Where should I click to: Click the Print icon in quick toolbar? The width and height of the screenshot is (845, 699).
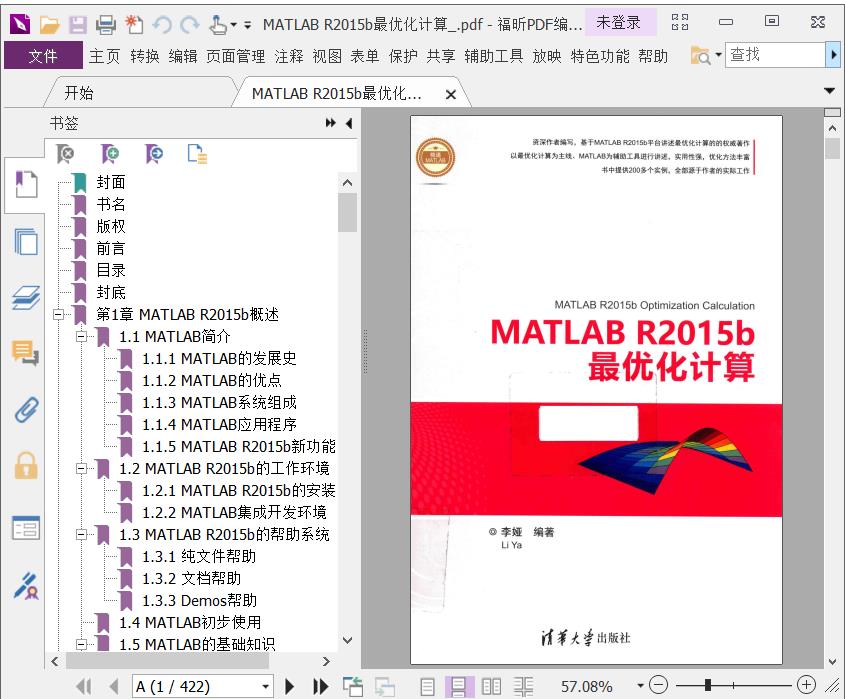click(106, 24)
